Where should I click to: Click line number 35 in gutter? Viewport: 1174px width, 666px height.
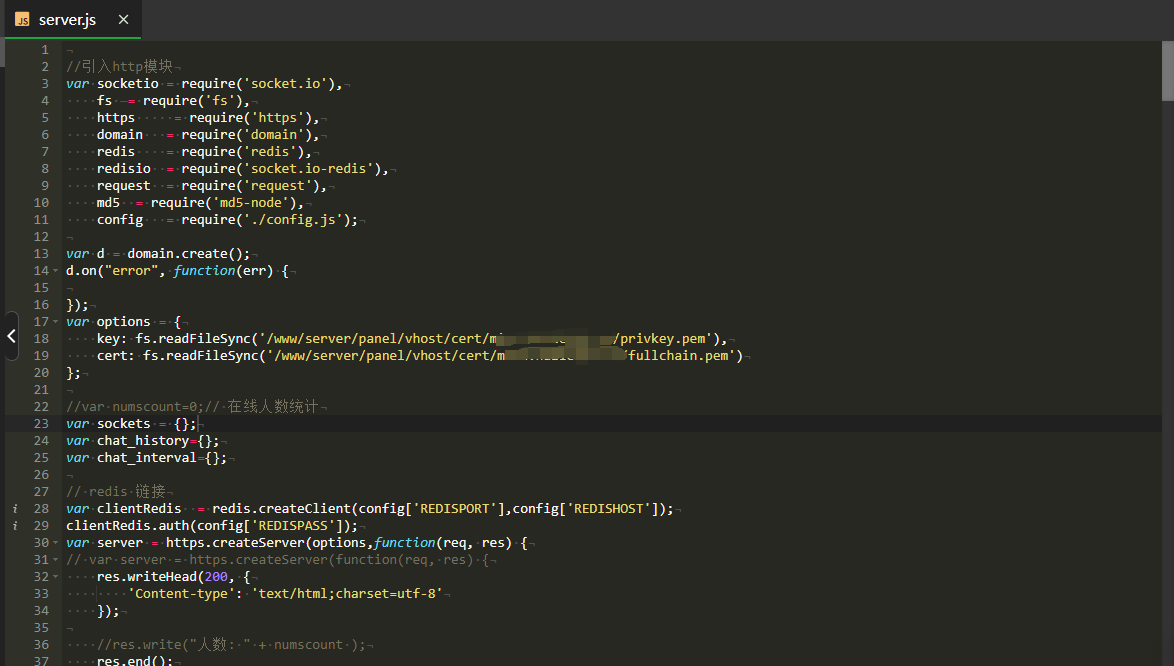pos(41,628)
